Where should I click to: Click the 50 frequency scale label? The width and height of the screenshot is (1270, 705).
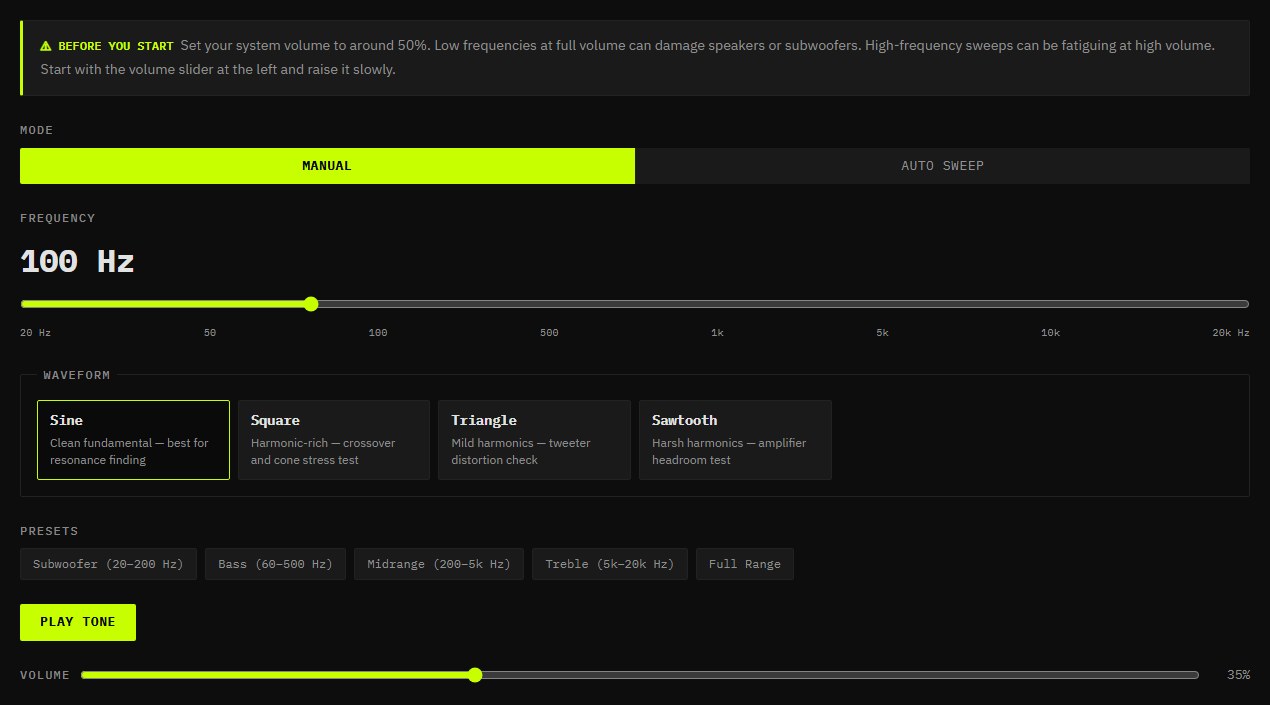tap(210, 332)
